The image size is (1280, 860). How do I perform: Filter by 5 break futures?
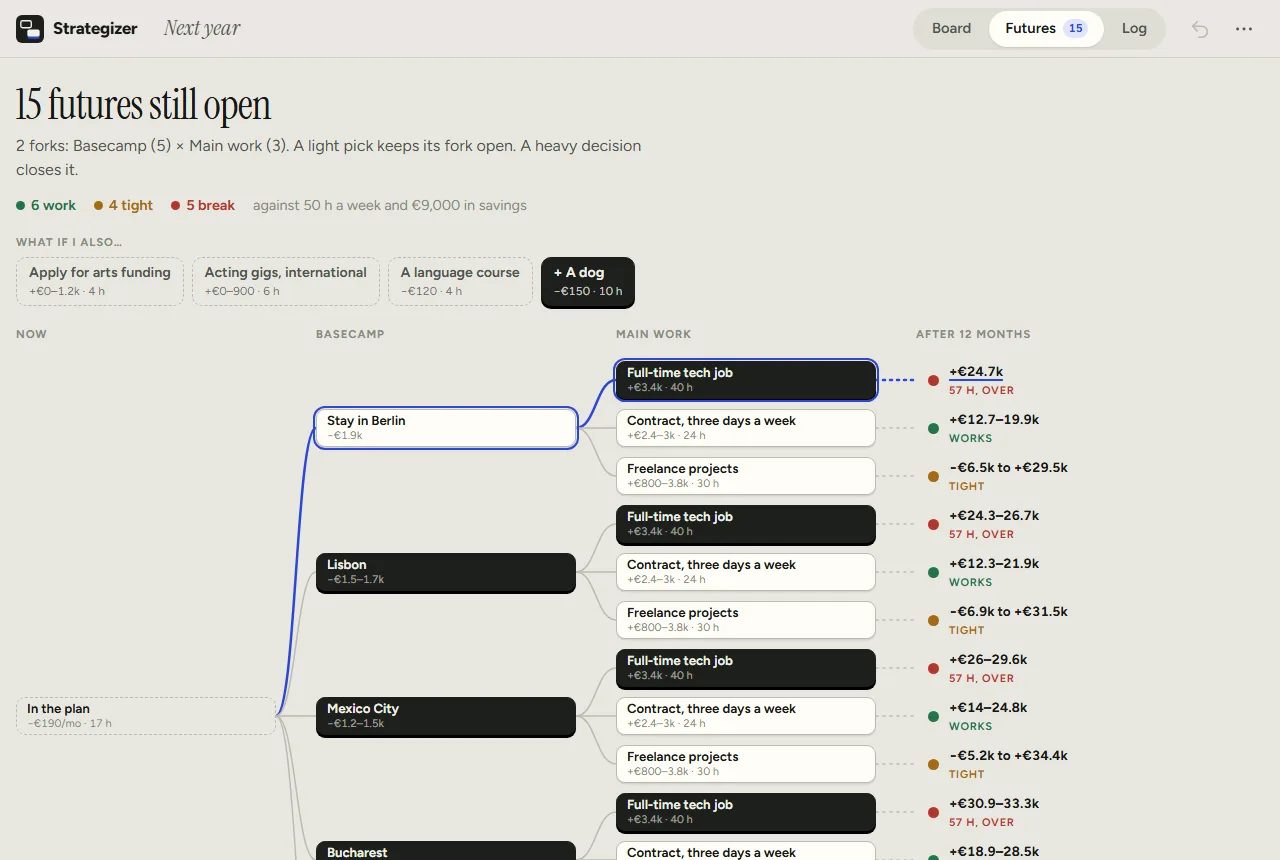pyautogui.click(x=203, y=205)
